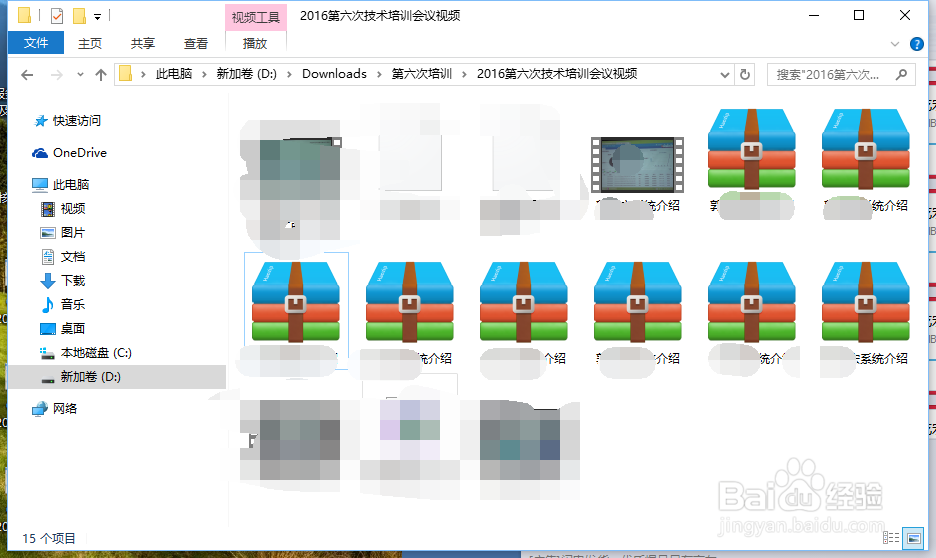Open the 文件 ribbon tab

[x=36, y=43]
